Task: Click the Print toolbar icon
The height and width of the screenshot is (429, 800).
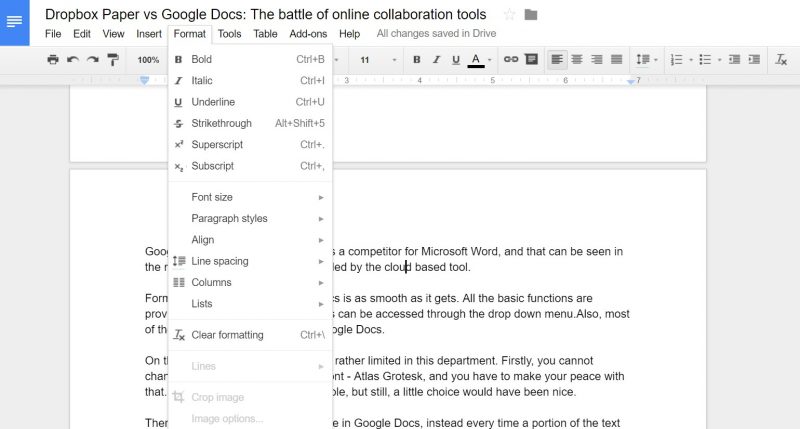Action: [x=53, y=60]
